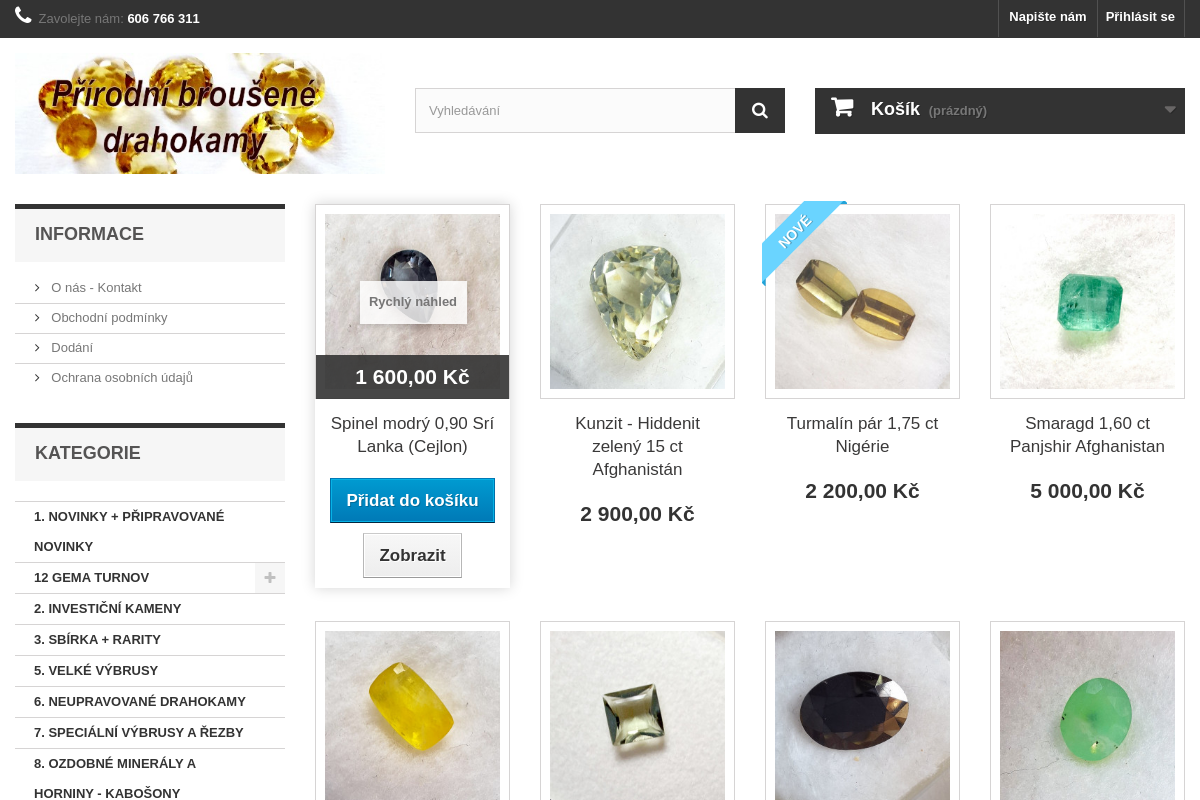Viewport: 1200px width, 800px height.
Task: Open Napište nám in top bar
Action: (1047, 17)
